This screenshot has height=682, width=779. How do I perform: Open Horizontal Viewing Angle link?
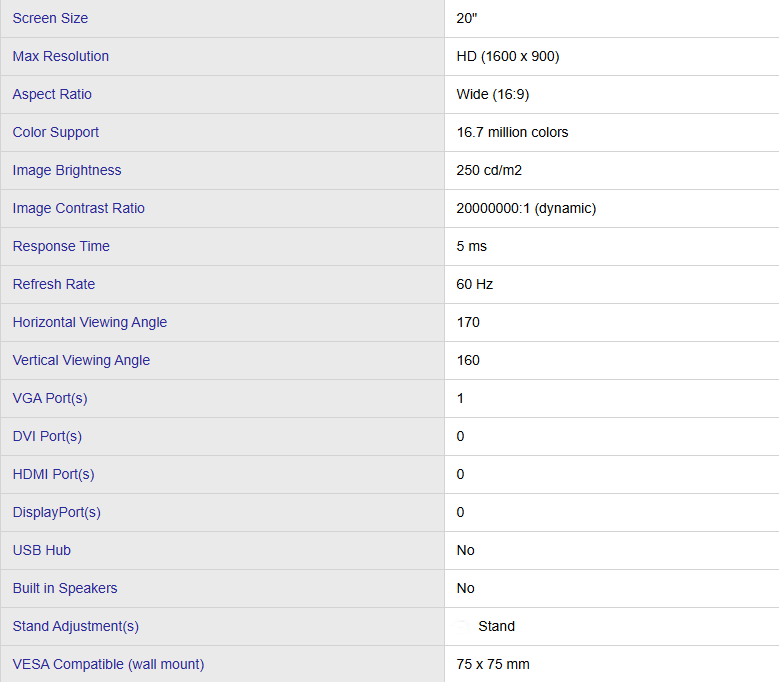[90, 322]
